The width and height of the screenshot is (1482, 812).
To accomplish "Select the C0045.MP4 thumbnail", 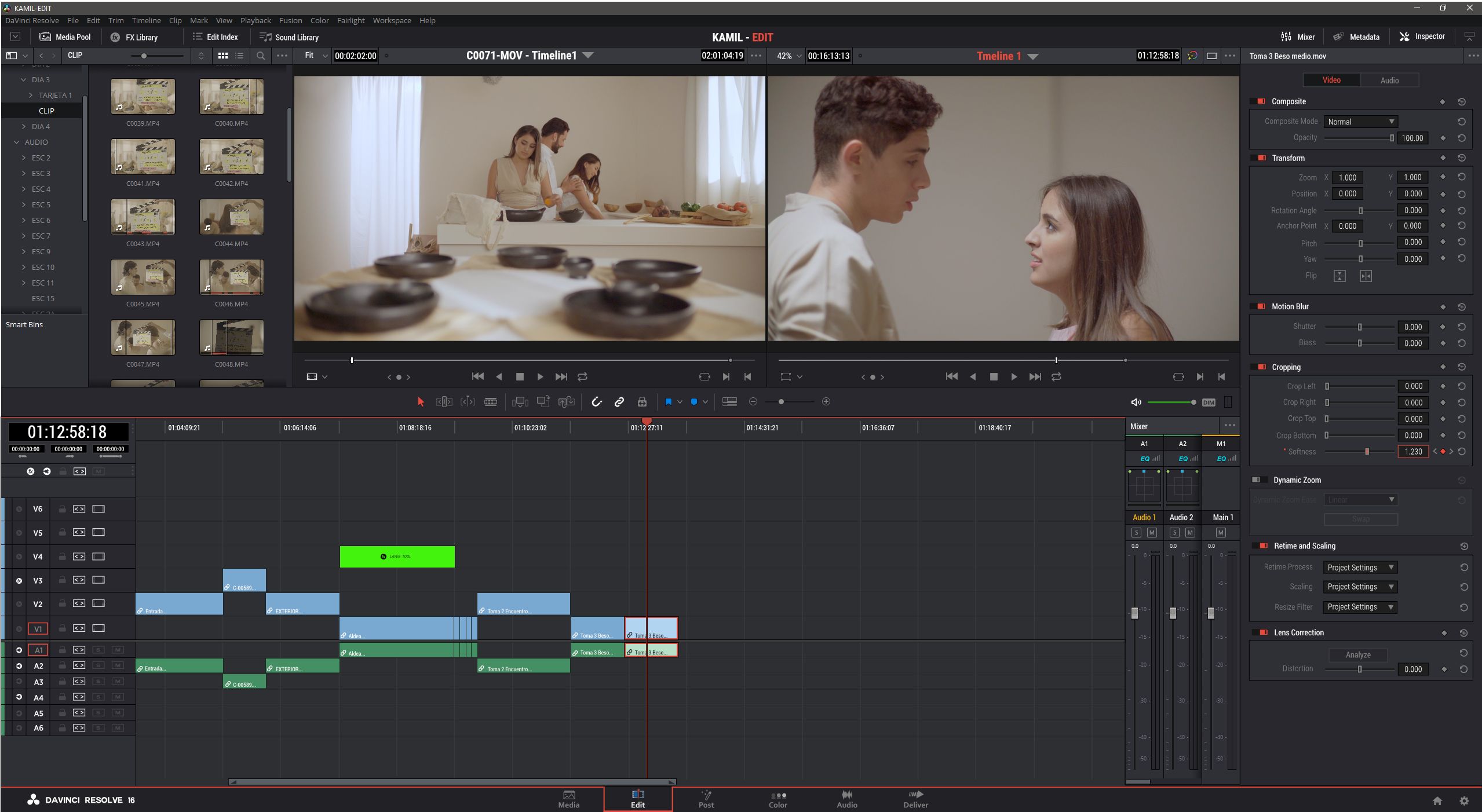I will pyautogui.click(x=143, y=277).
